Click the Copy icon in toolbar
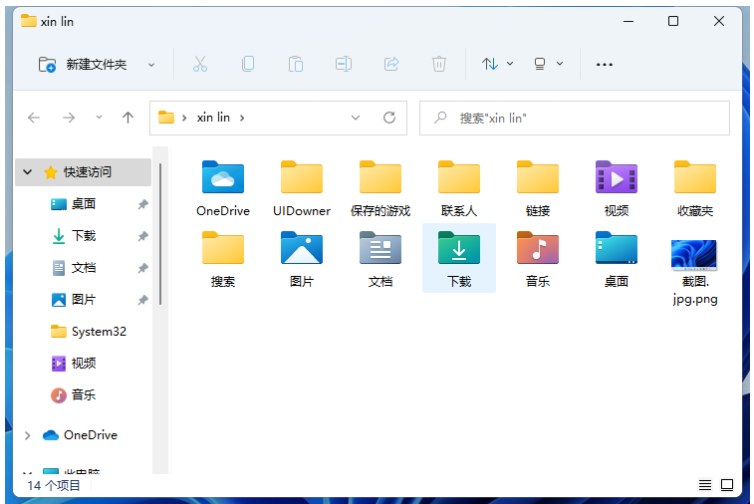 [x=247, y=64]
